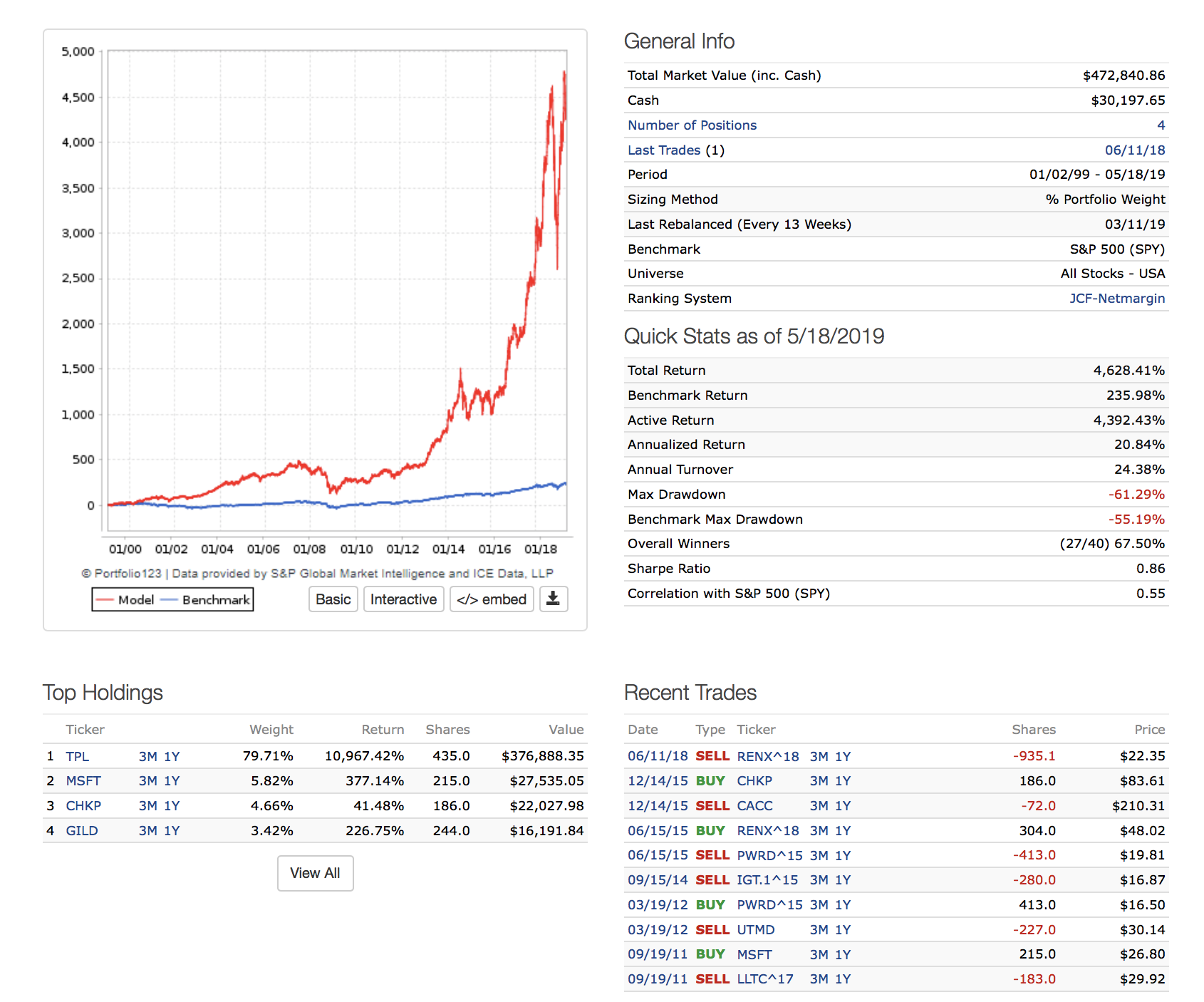Switch chart to Basic mode

(x=333, y=599)
